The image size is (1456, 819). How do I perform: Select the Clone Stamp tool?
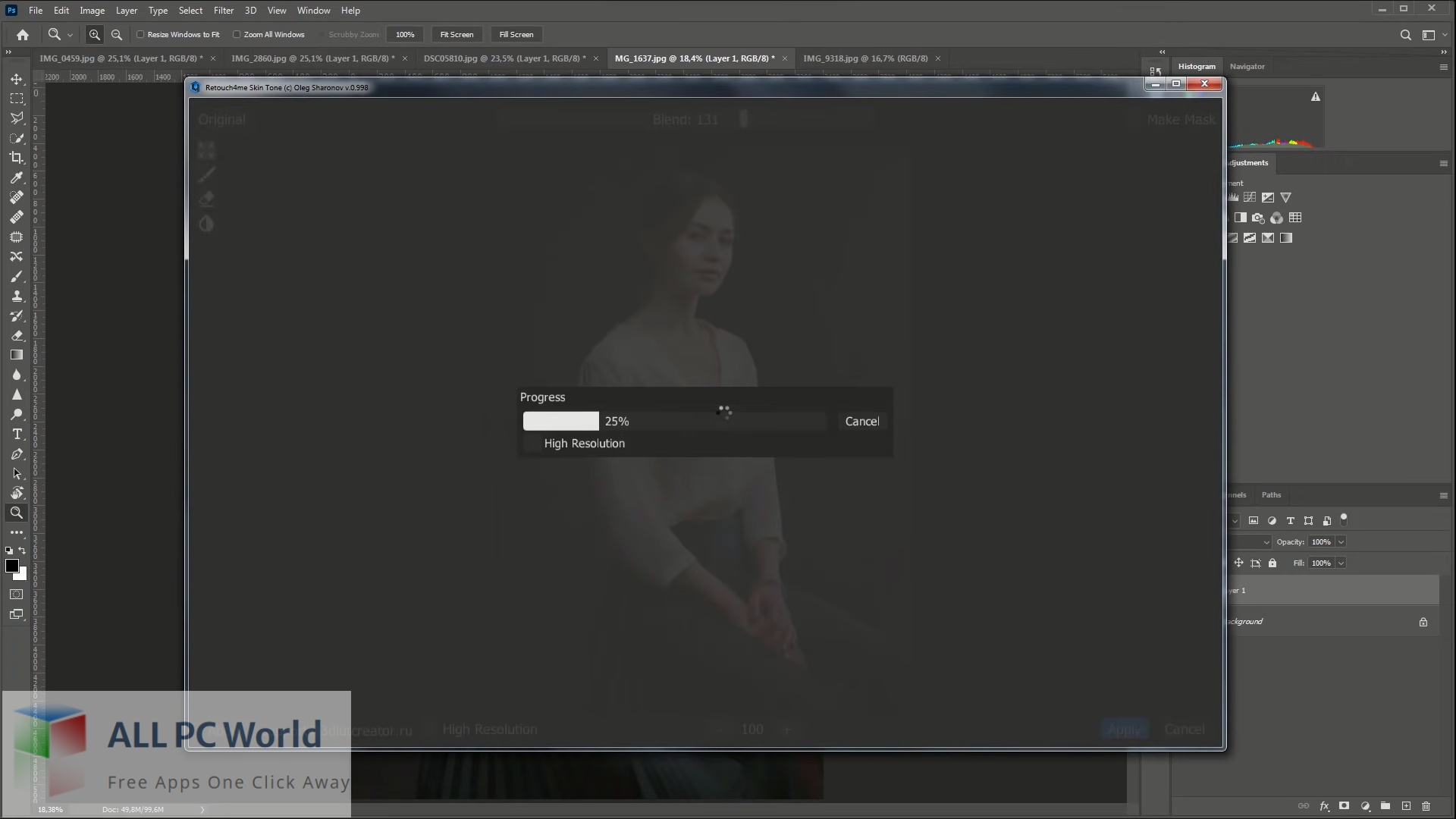[17, 297]
